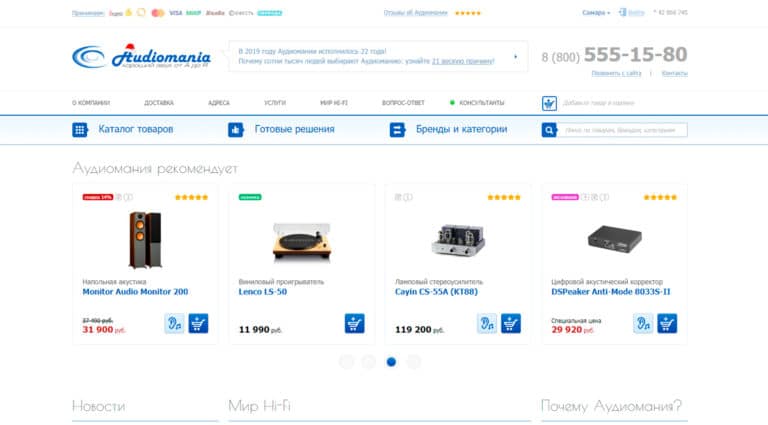Click the star rating of Cayin CS-55A
Screen dimensions: 768x425
point(504,197)
